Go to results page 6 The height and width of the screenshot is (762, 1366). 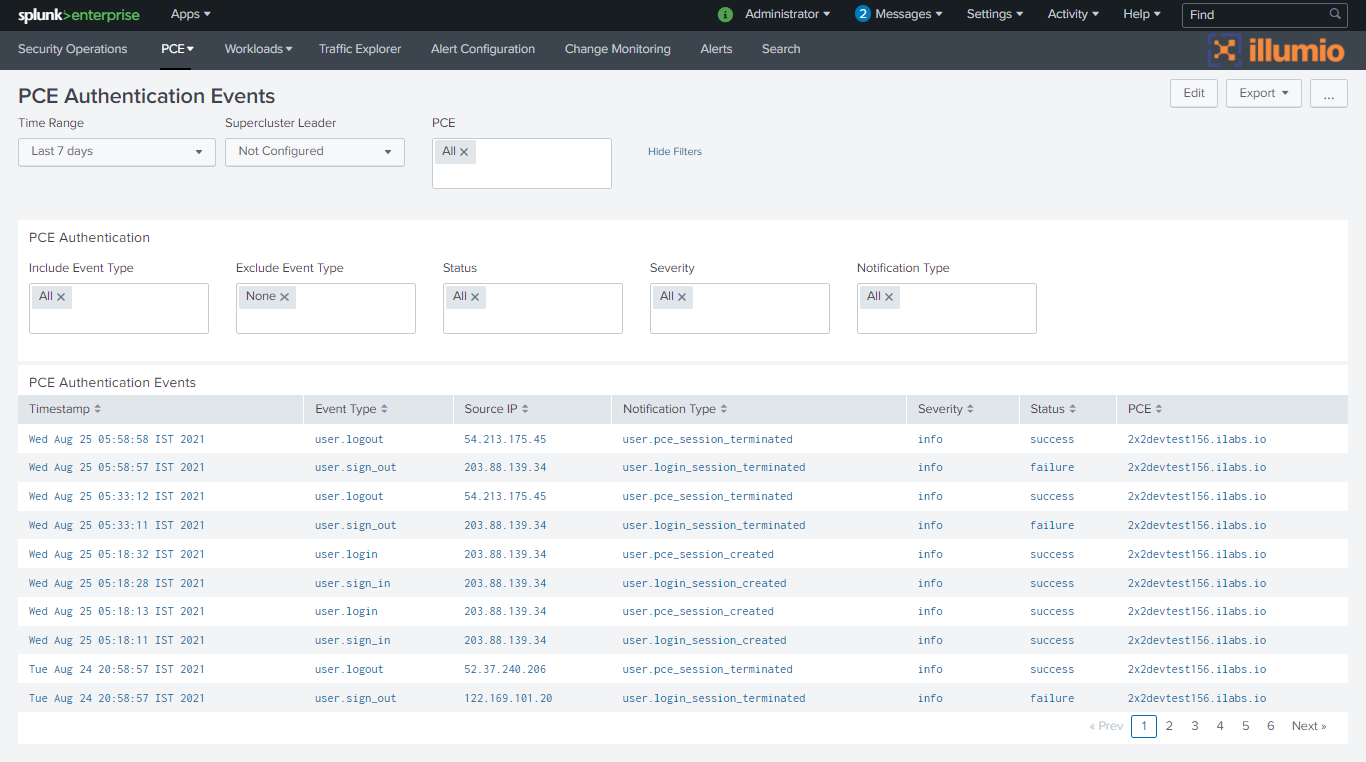[1271, 726]
